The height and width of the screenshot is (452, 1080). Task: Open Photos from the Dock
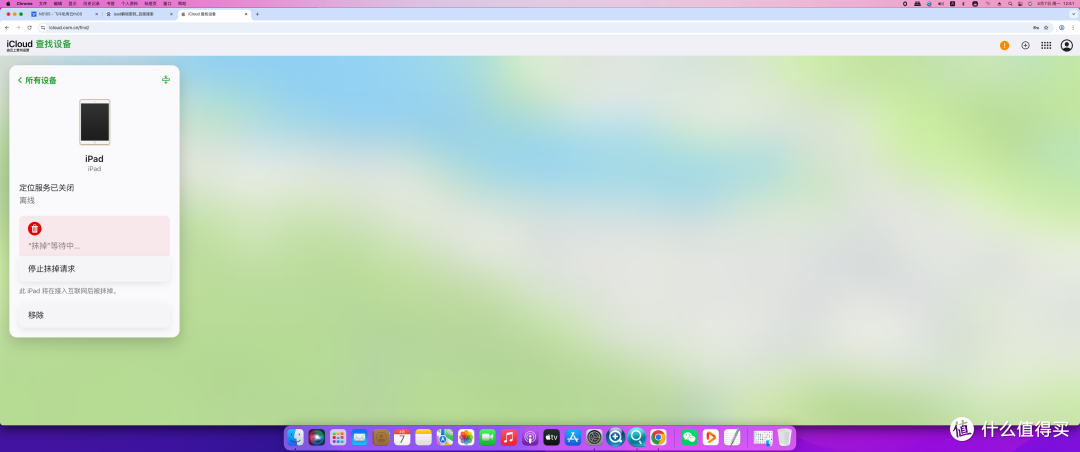[x=466, y=437]
